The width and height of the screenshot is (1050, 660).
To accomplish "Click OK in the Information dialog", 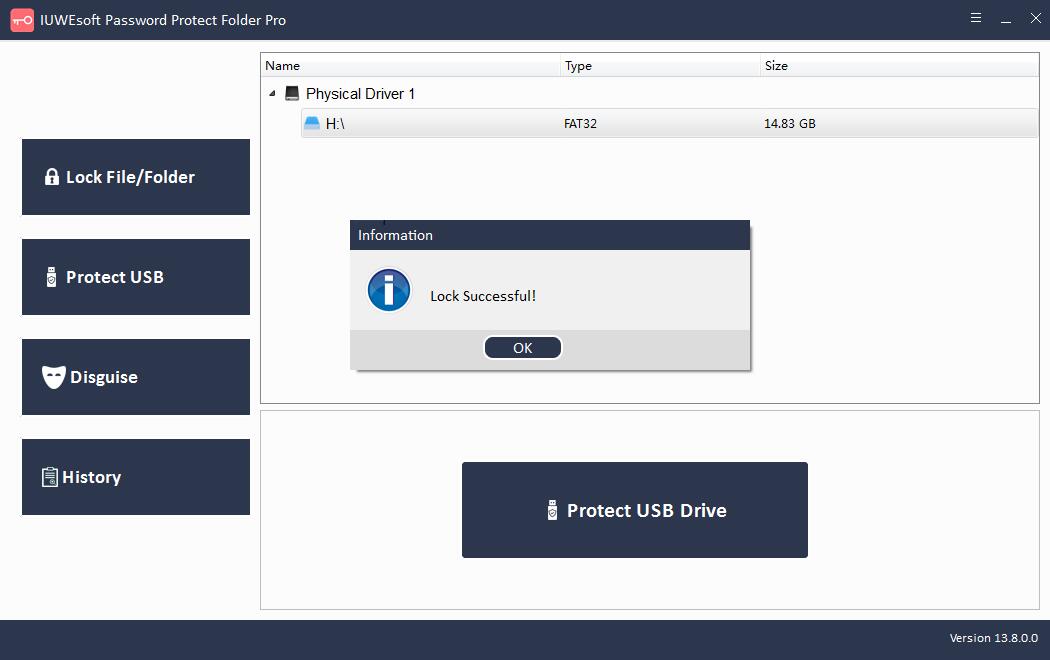I will [522, 348].
